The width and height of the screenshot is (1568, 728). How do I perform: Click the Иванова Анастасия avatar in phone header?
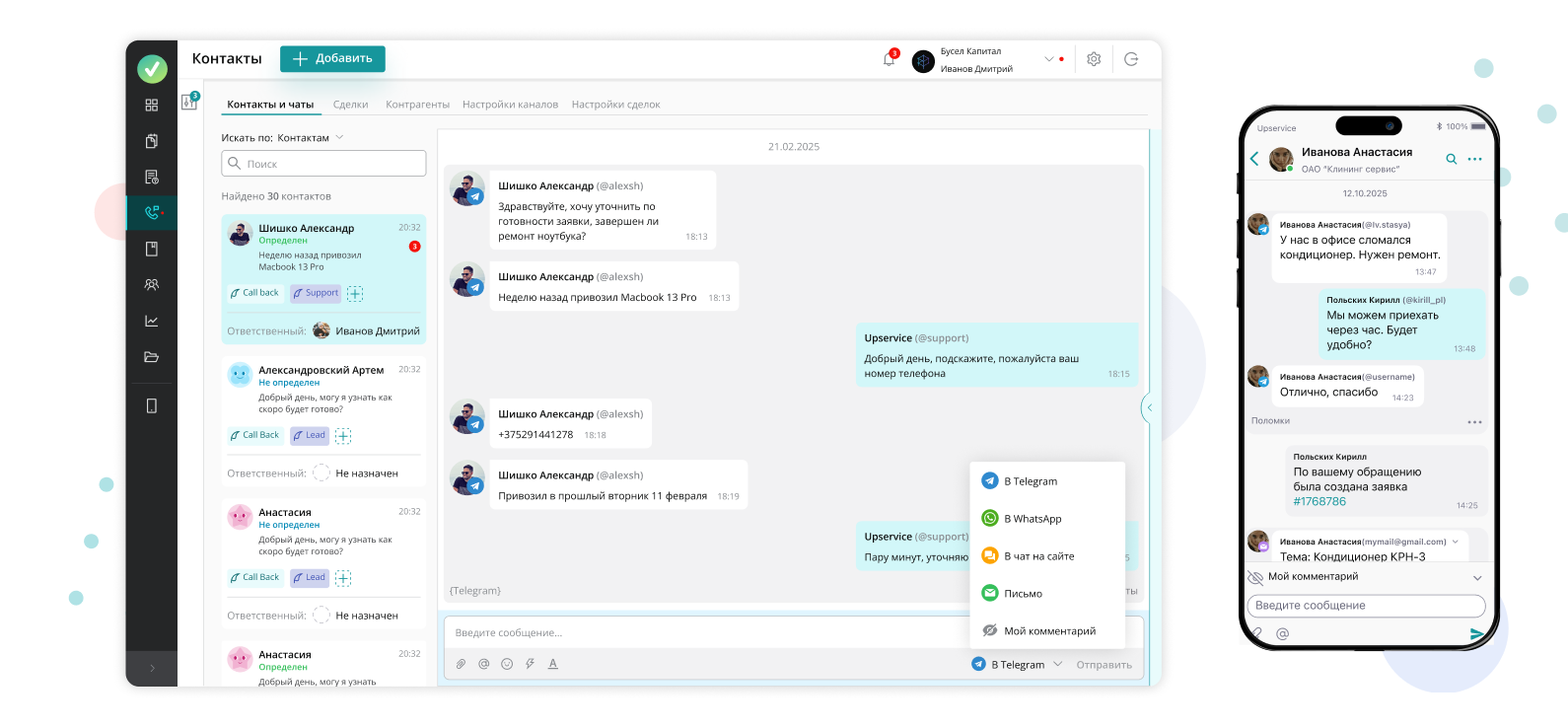(x=1281, y=160)
